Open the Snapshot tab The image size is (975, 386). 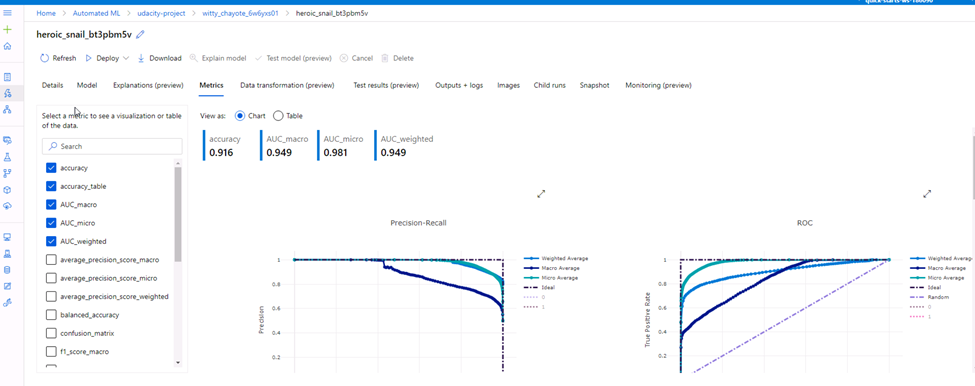point(594,85)
